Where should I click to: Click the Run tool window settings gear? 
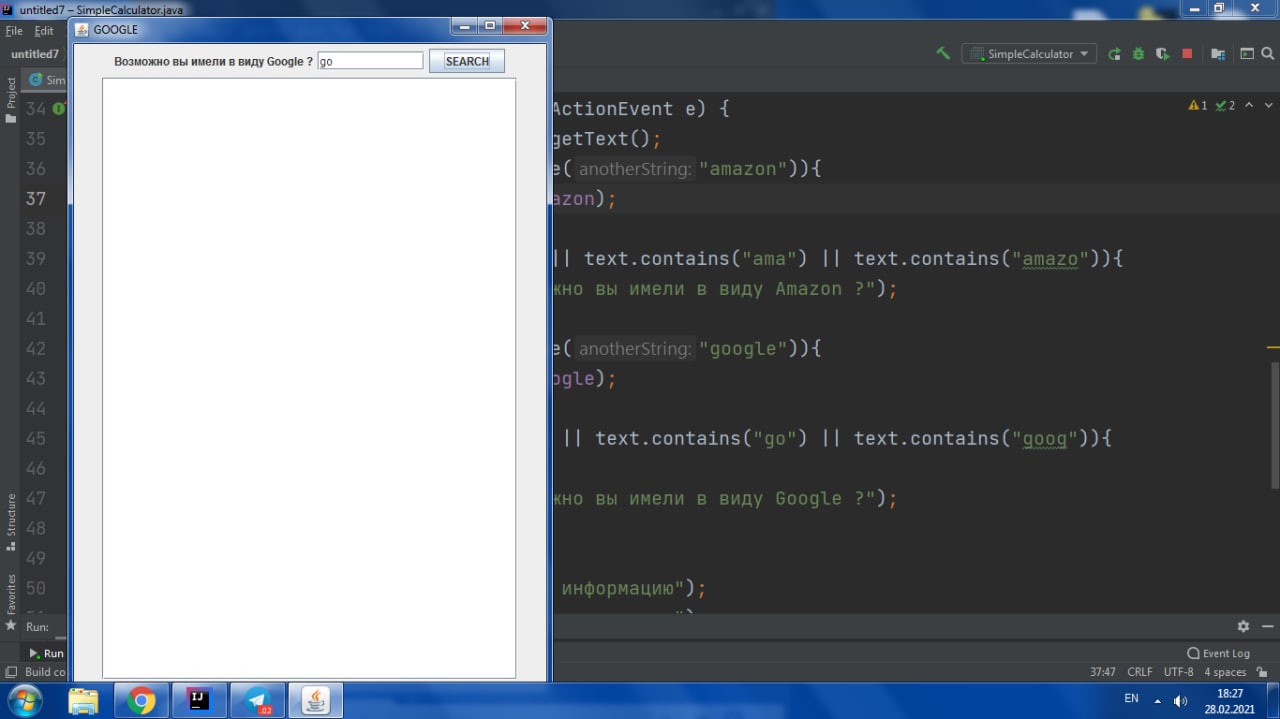pyautogui.click(x=1243, y=626)
